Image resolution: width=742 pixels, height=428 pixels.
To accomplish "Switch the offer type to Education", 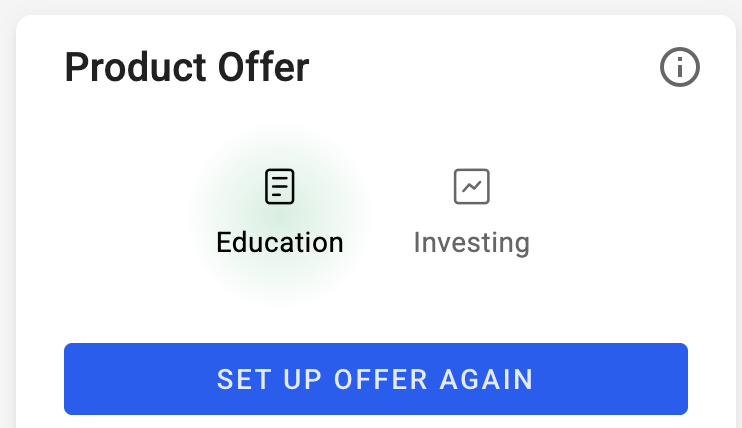I will click(x=280, y=213).
